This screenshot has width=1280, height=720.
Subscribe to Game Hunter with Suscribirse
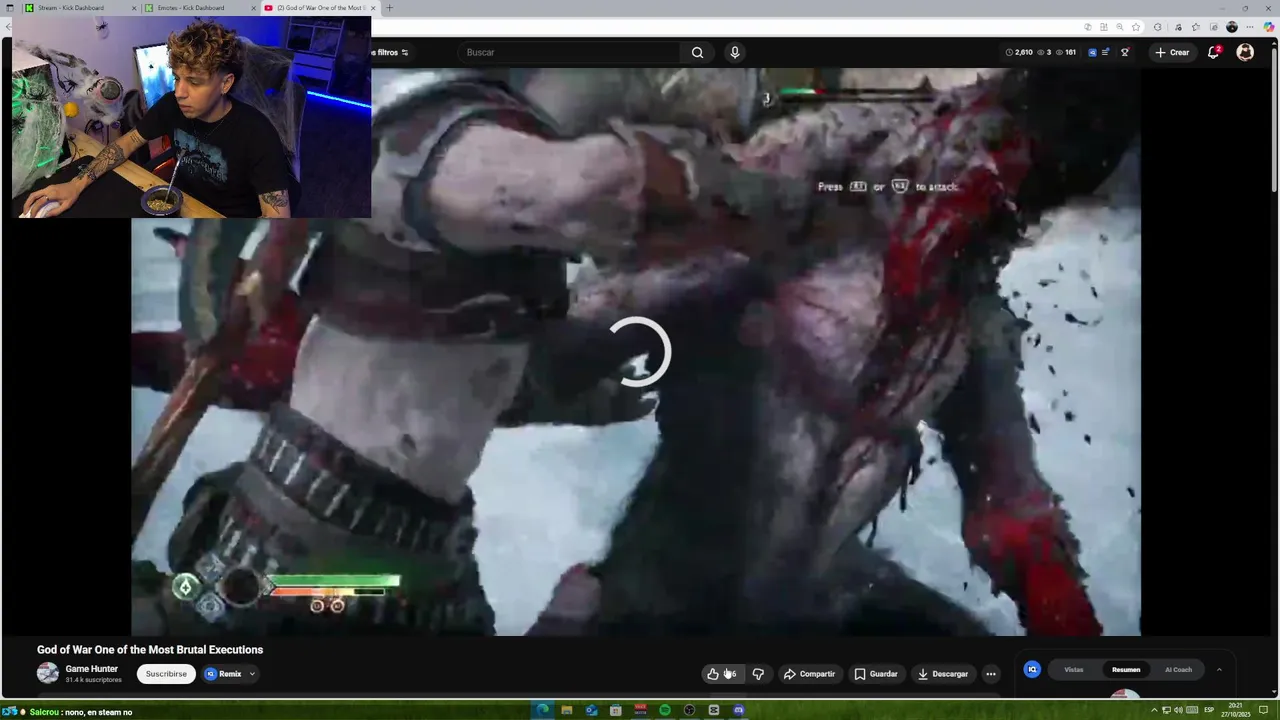(166, 674)
